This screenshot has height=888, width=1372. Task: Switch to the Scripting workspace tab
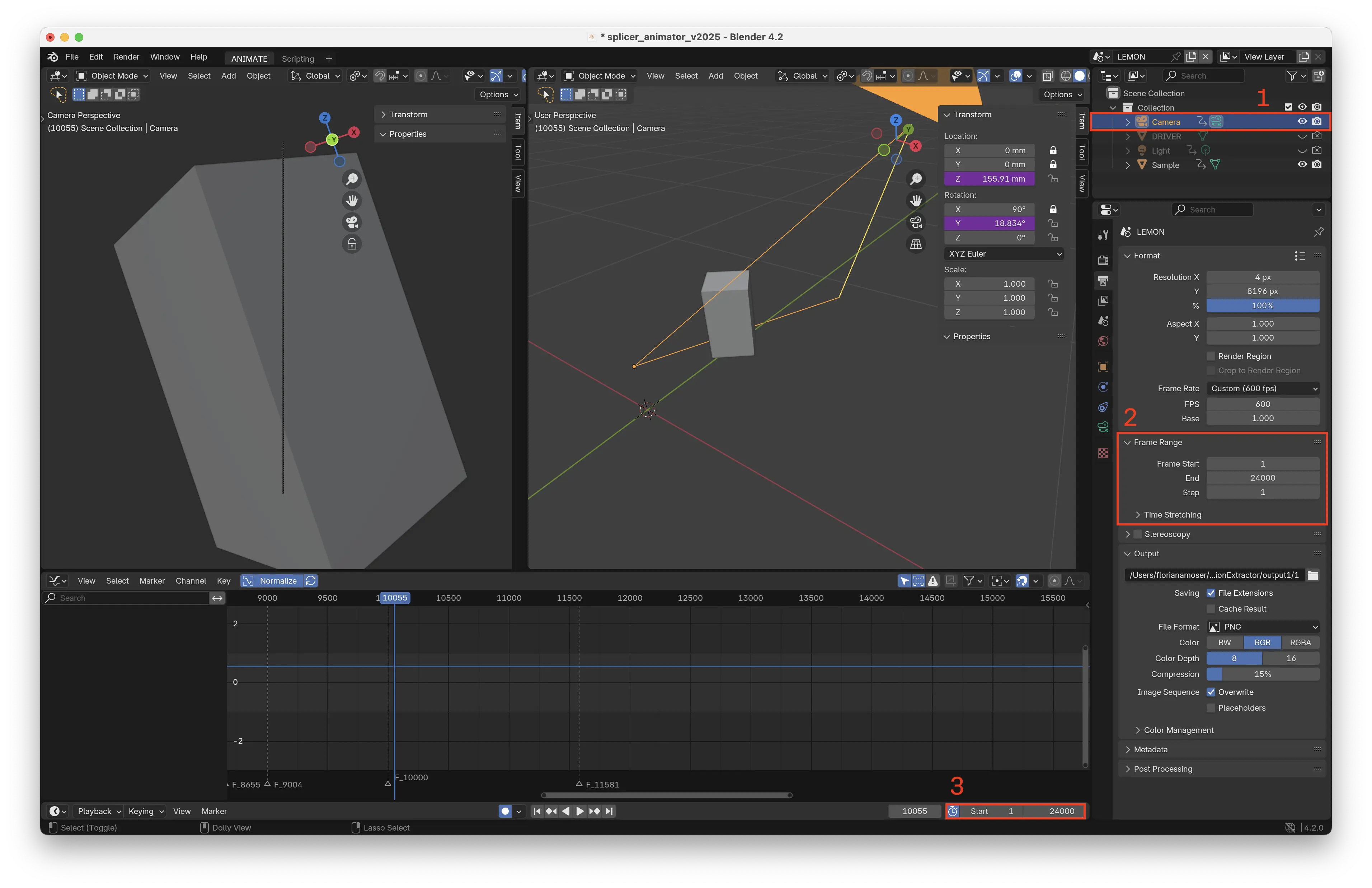[x=297, y=59]
